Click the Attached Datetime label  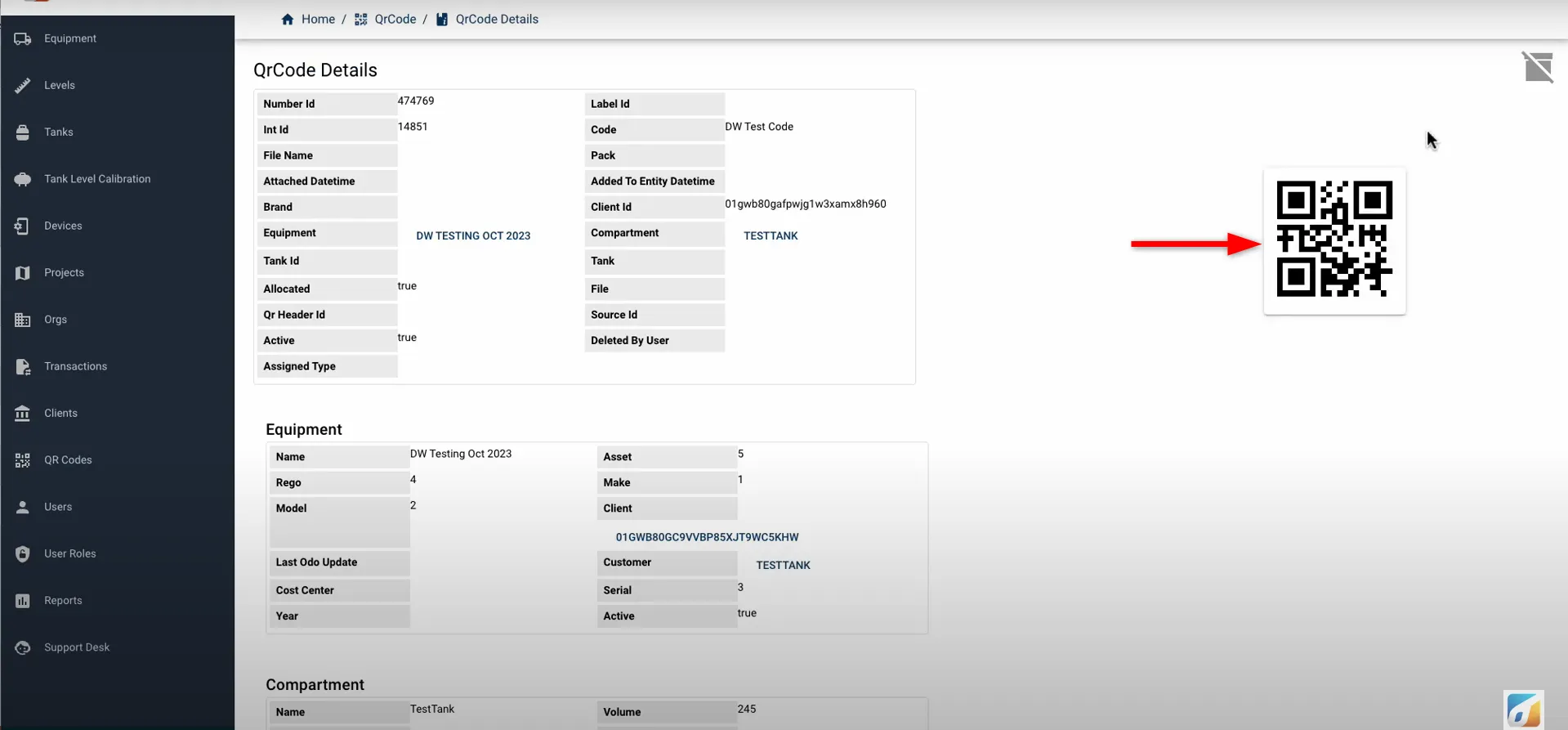click(309, 181)
